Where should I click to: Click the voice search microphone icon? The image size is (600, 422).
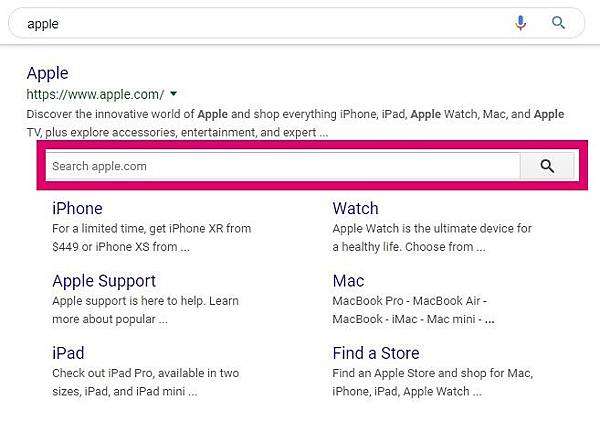pos(521,22)
